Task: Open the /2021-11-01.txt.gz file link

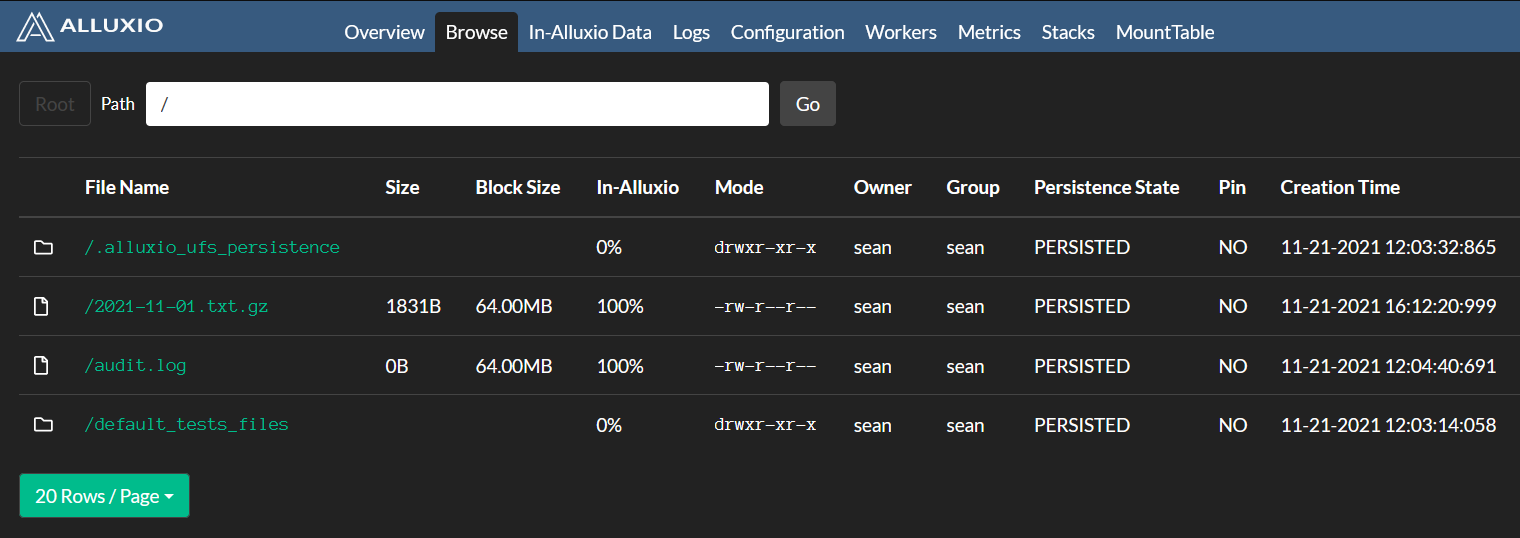Action: 177,306
